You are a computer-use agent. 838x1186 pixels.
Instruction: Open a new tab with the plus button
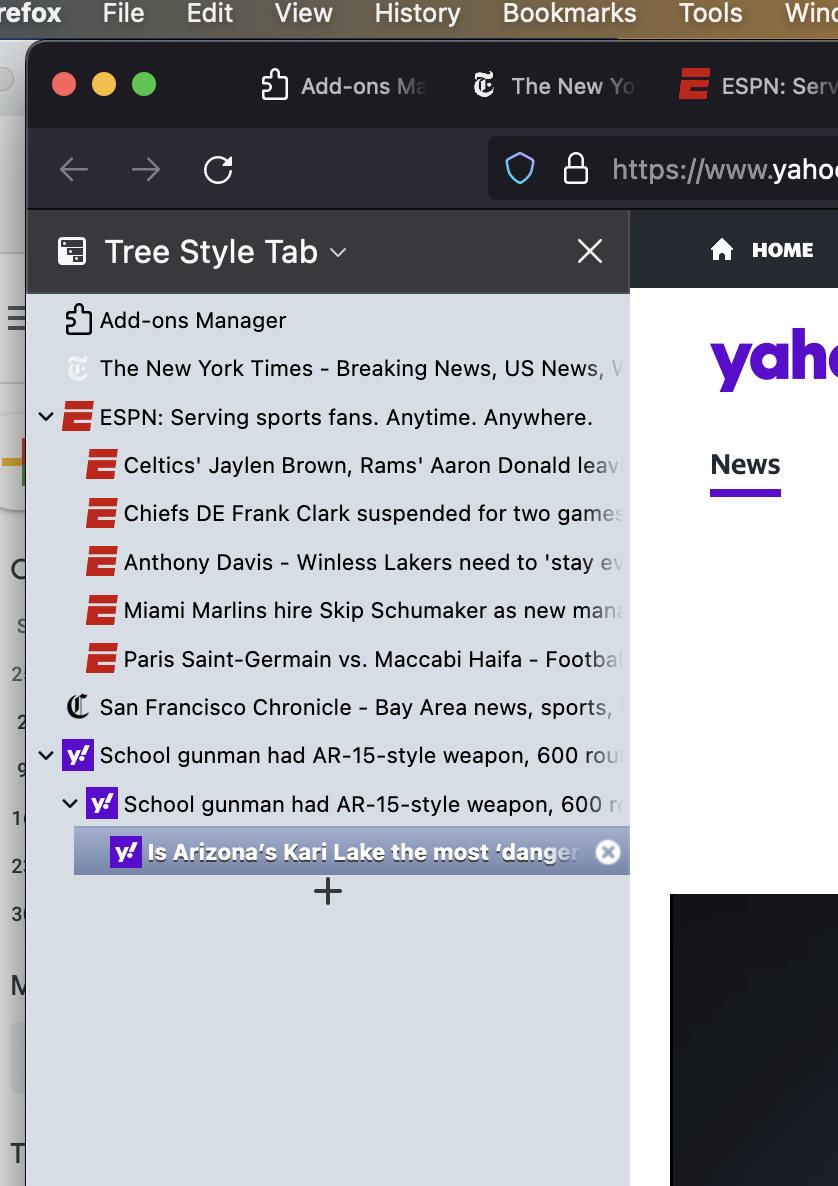click(x=327, y=890)
